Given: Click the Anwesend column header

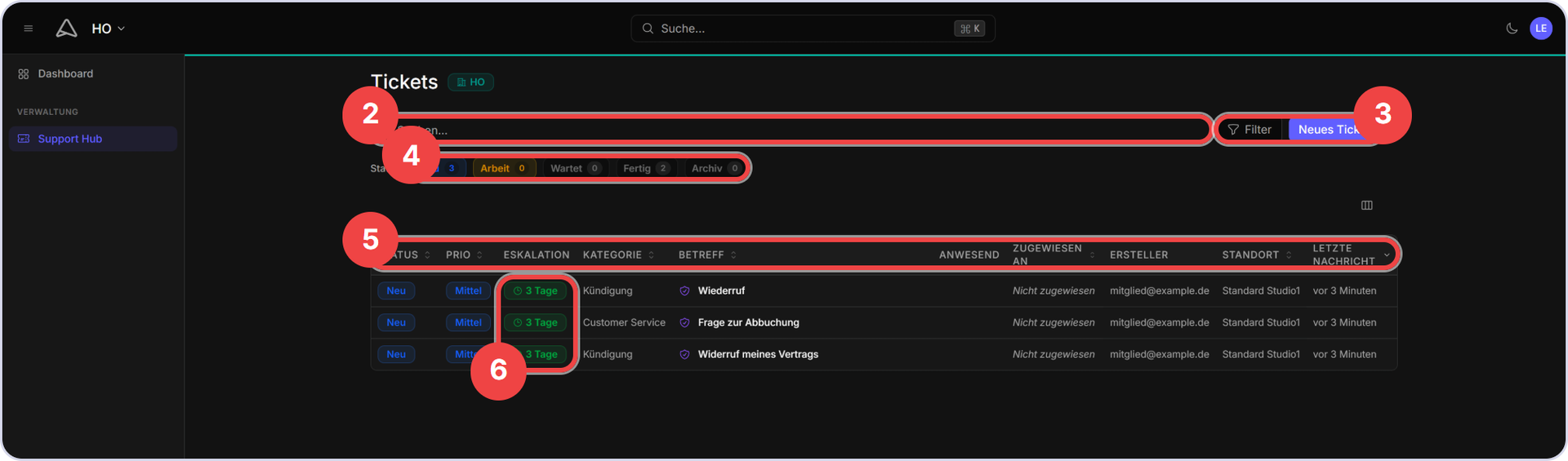Looking at the screenshot, I should click(969, 255).
